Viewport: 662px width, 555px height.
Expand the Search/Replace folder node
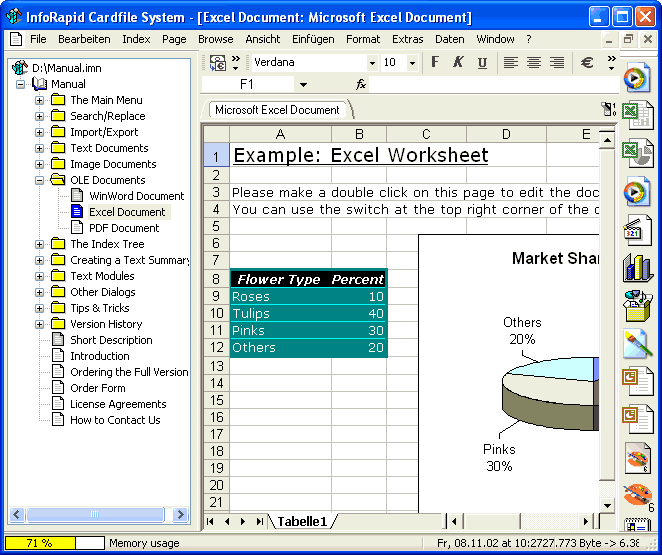pyautogui.click(x=39, y=116)
